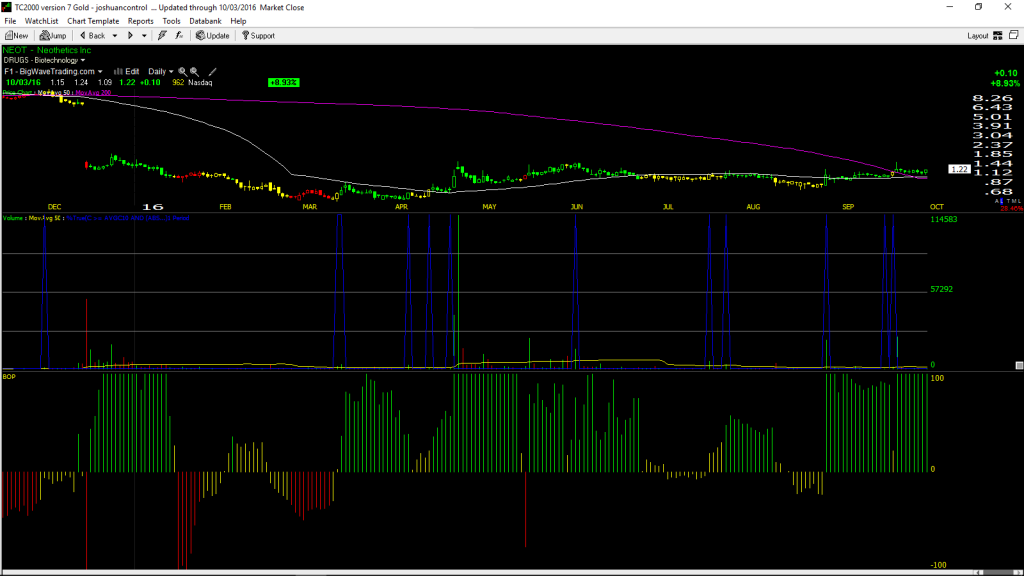The height and width of the screenshot is (576, 1024).
Task: Click the Layout label in the toolbar
Action: coord(978,36)
